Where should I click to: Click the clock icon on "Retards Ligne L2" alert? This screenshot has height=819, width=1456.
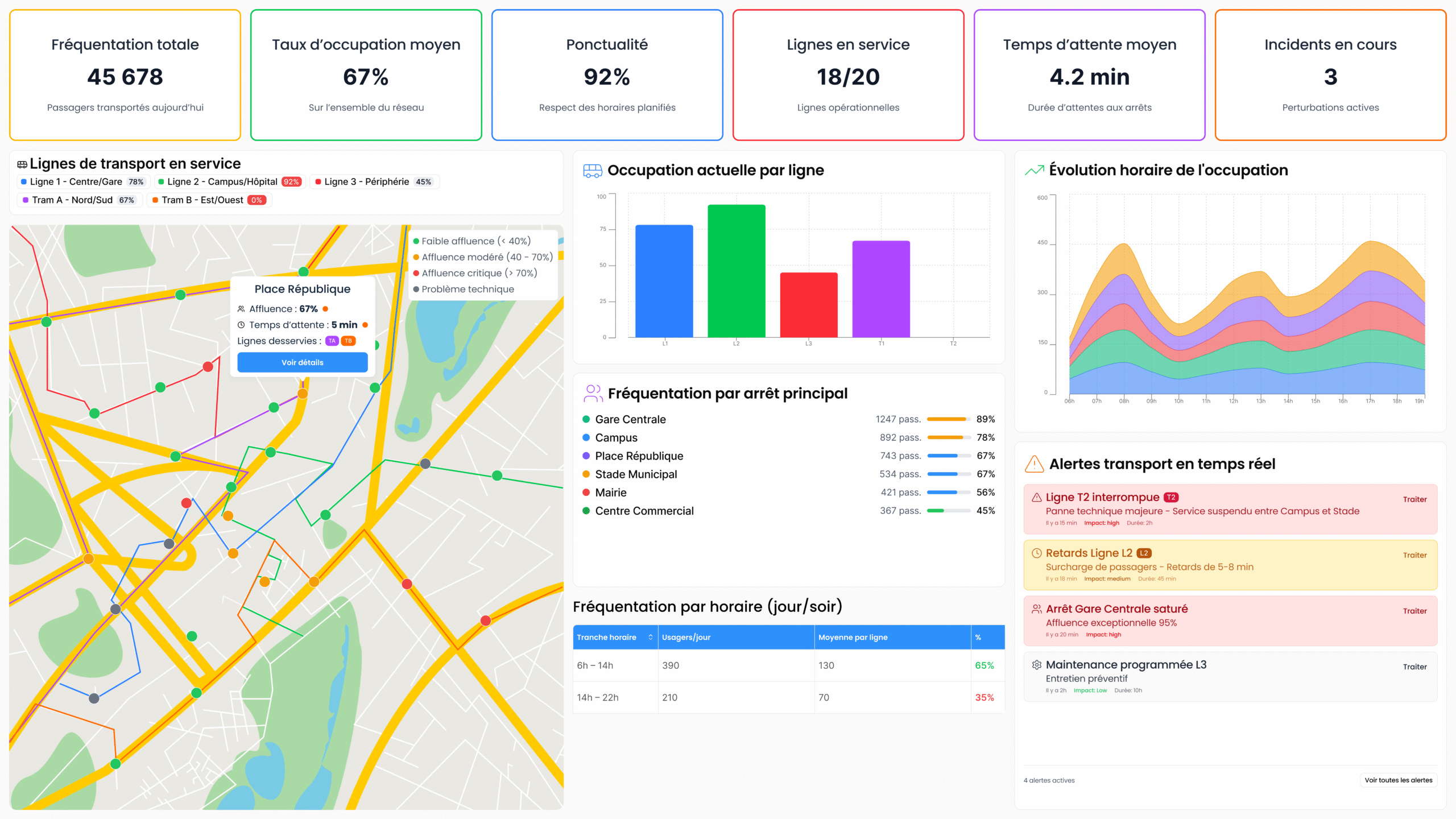[1037, 552]
